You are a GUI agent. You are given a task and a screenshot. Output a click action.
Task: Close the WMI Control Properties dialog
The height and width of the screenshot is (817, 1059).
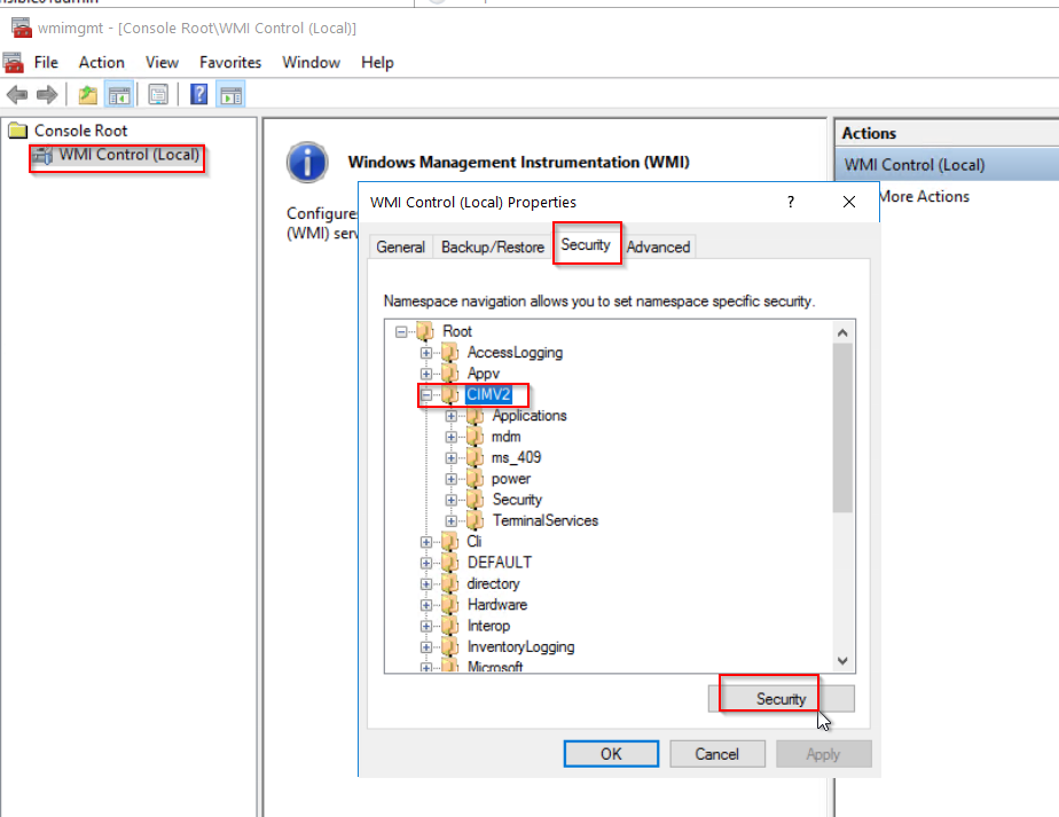coord(849,202)
